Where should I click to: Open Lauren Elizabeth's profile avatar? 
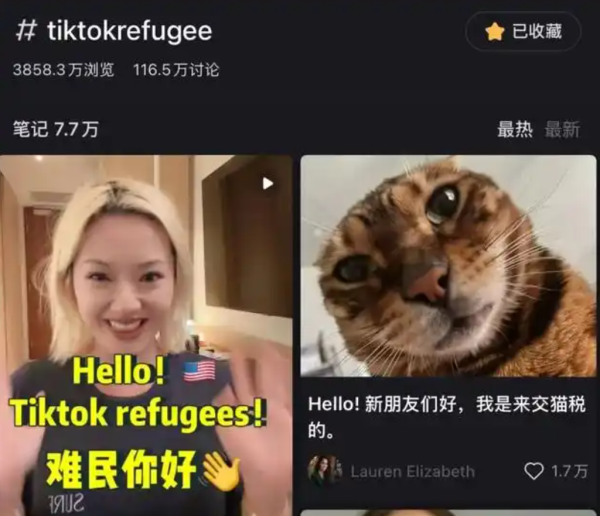[x=324, y=470]
